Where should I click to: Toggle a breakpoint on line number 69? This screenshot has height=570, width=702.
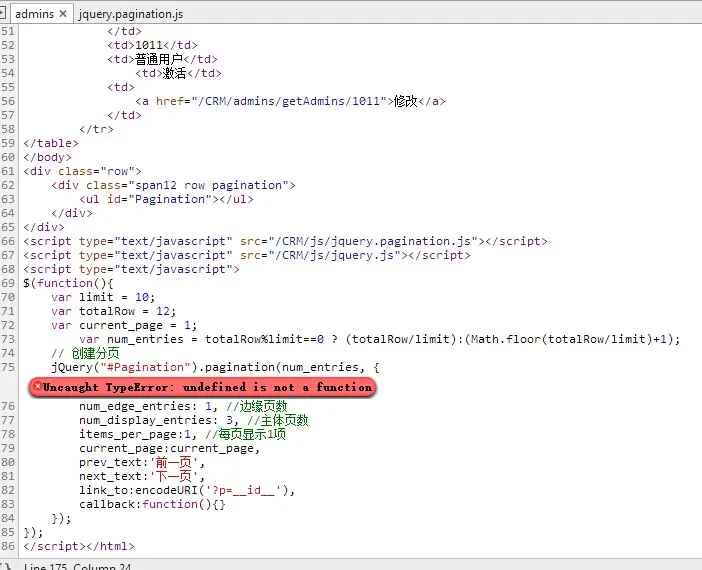coord(8,283)
